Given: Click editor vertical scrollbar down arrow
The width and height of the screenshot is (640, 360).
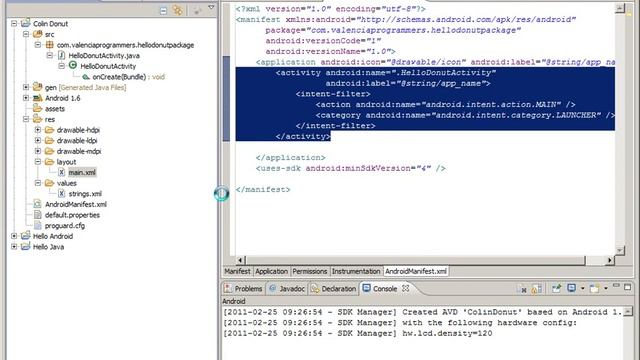Looking at the screenshot, I should coord(620,250).
